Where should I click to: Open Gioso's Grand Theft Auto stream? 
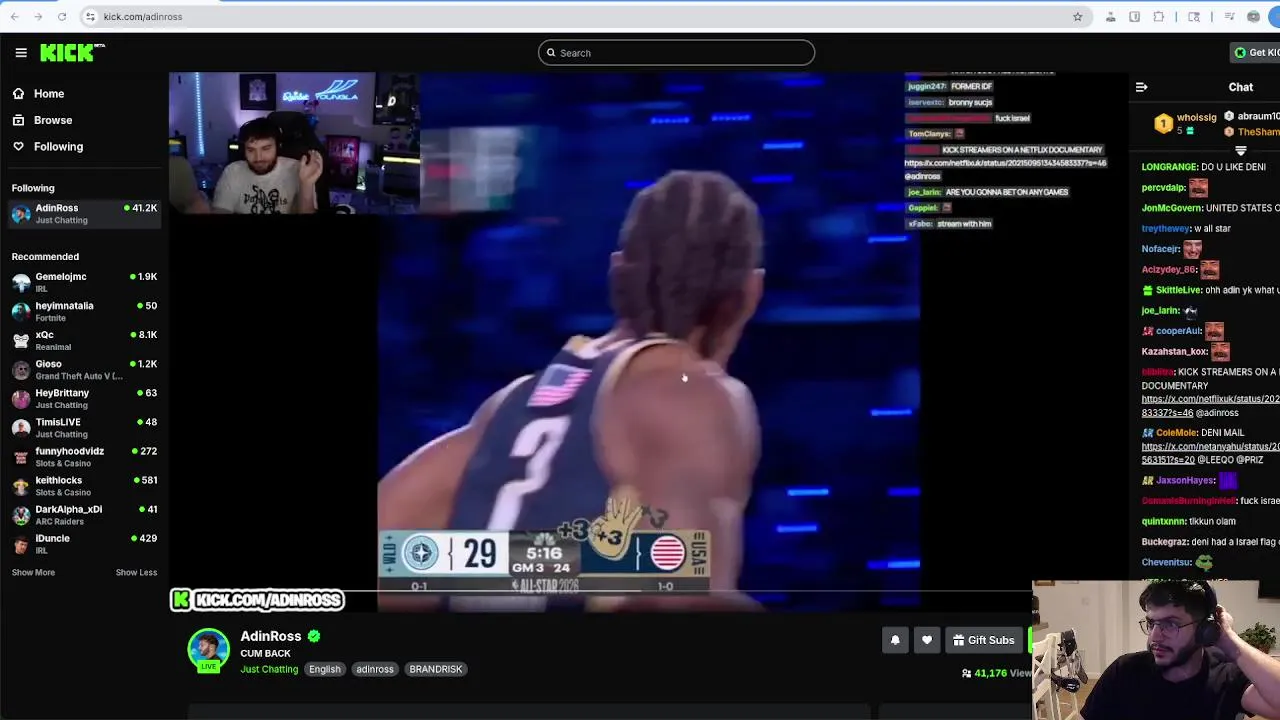click(x=84, y=369)
